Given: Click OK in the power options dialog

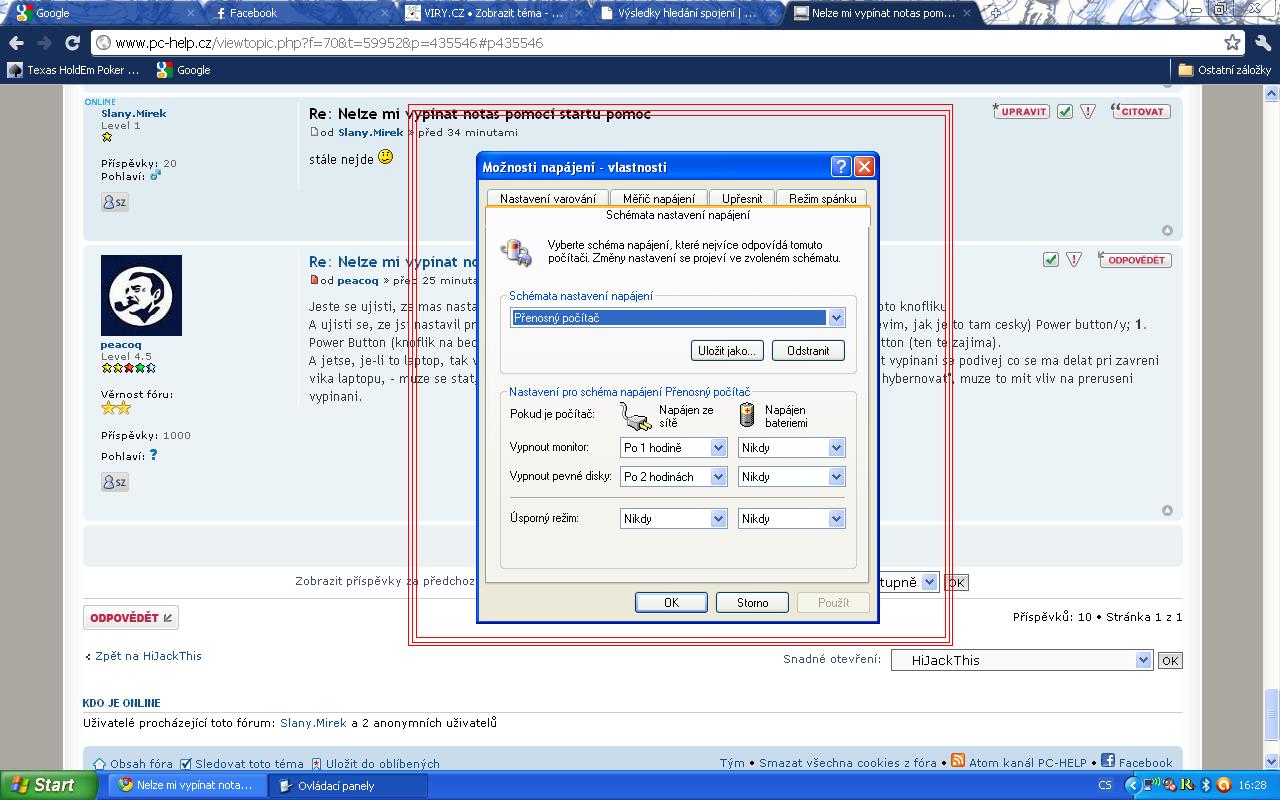Looking at the screenshot, I should coord(672,602).
